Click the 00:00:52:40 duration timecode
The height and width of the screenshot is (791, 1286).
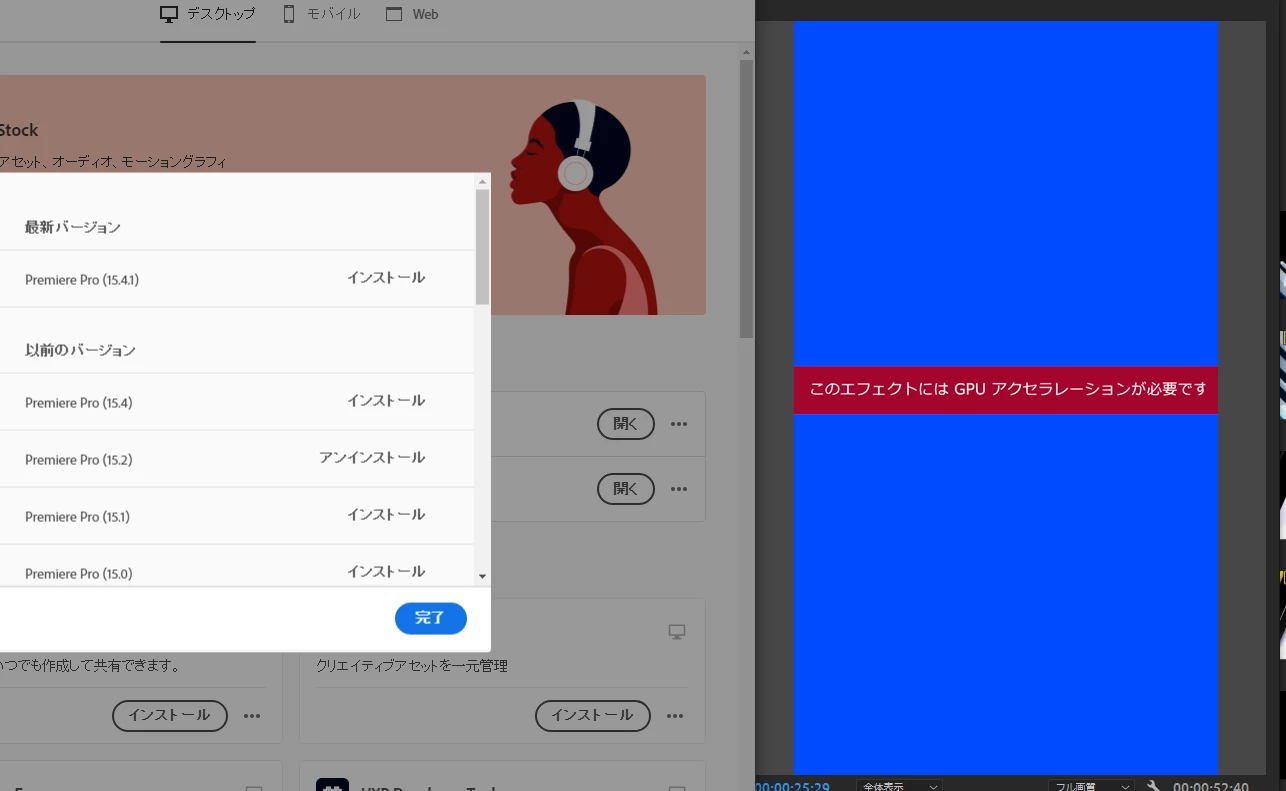tap(1211, 786)
